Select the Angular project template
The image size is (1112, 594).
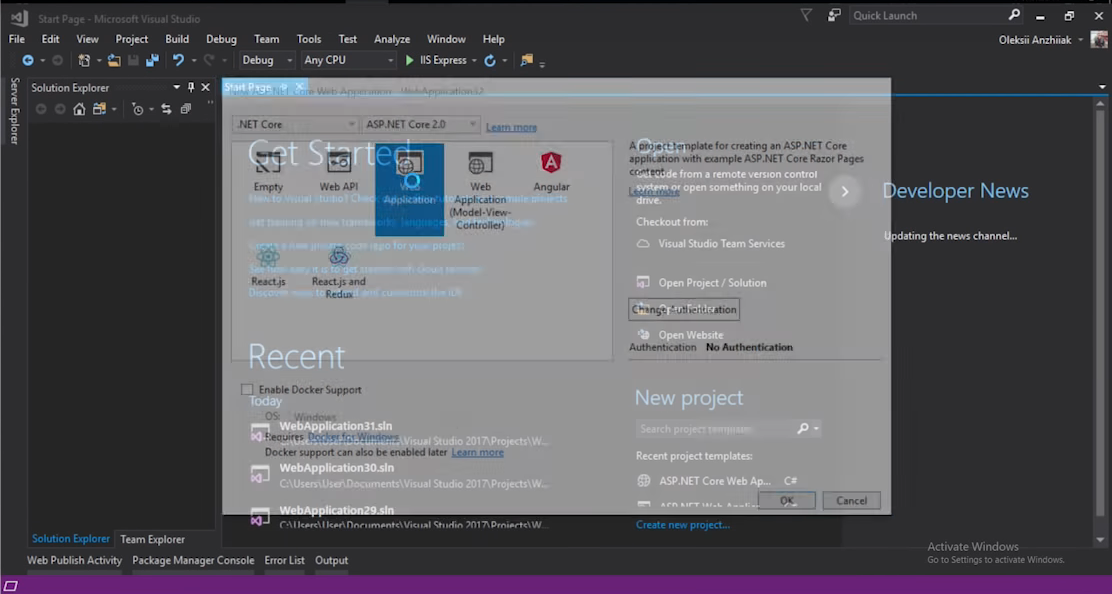[551, 172]
